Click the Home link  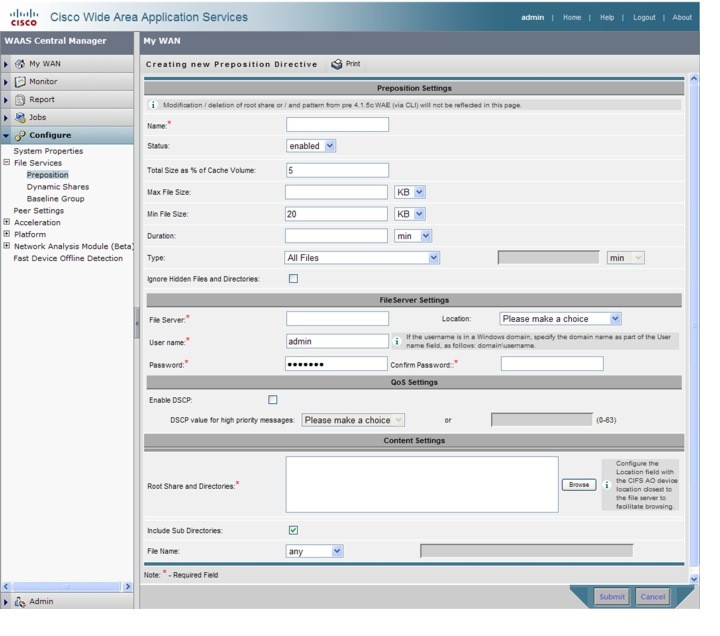572,17
